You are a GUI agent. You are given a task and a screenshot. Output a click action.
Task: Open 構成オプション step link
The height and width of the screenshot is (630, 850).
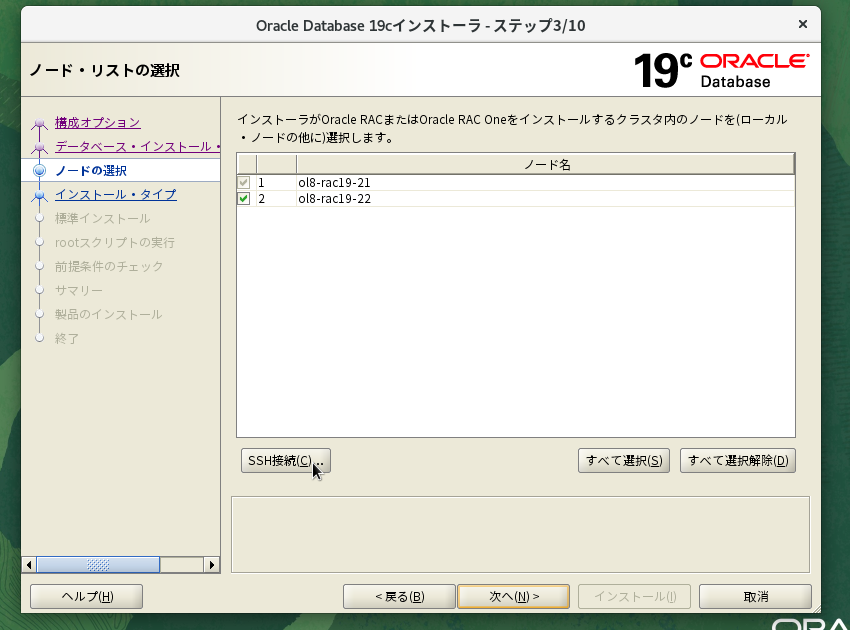(98, 123)
